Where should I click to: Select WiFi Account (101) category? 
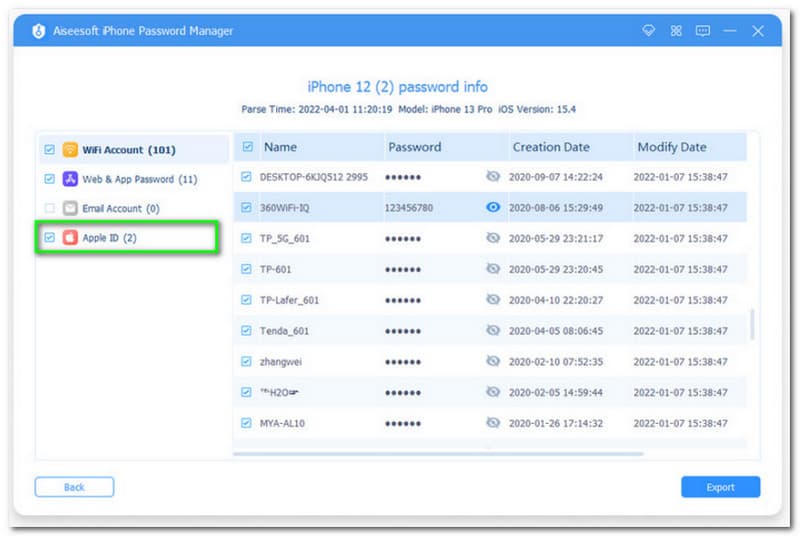(x=134, y=149)
